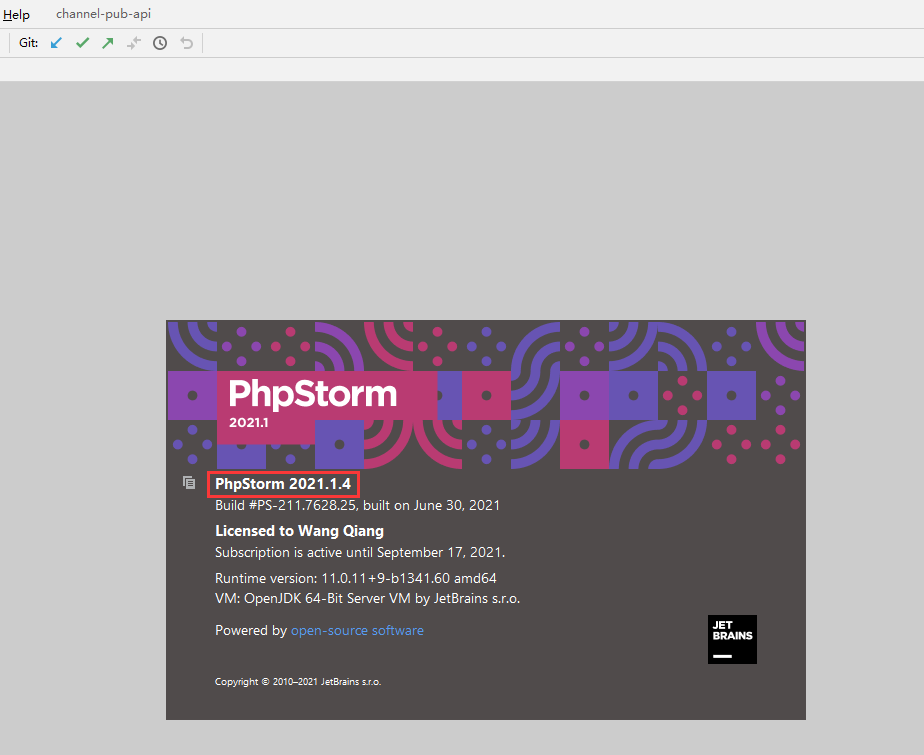This screenshot has width=924, height=755.
Task: Click the subscription active until date line
Action: (360, 552)
